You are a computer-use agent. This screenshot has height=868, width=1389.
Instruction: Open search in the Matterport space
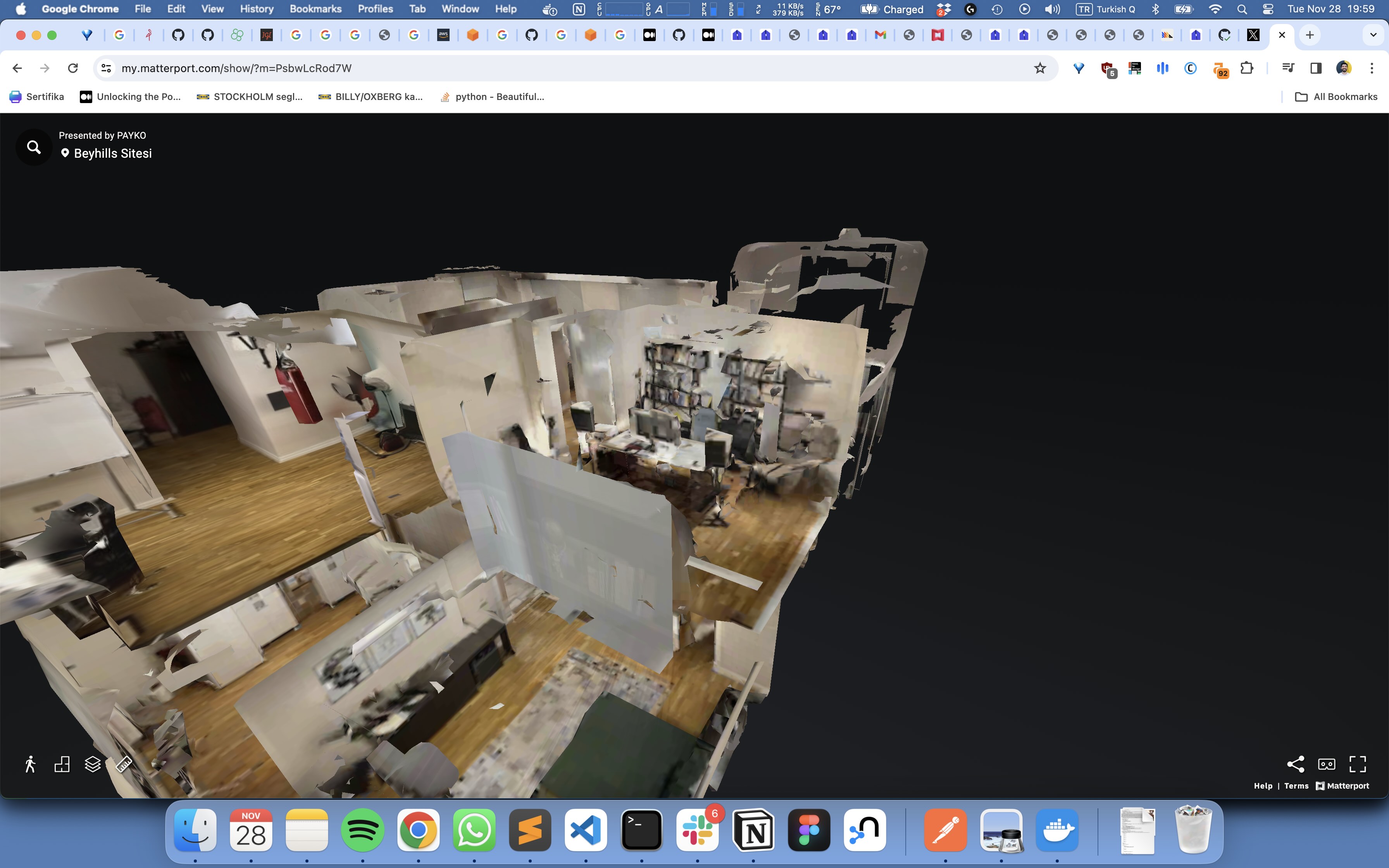coord(34,148)
